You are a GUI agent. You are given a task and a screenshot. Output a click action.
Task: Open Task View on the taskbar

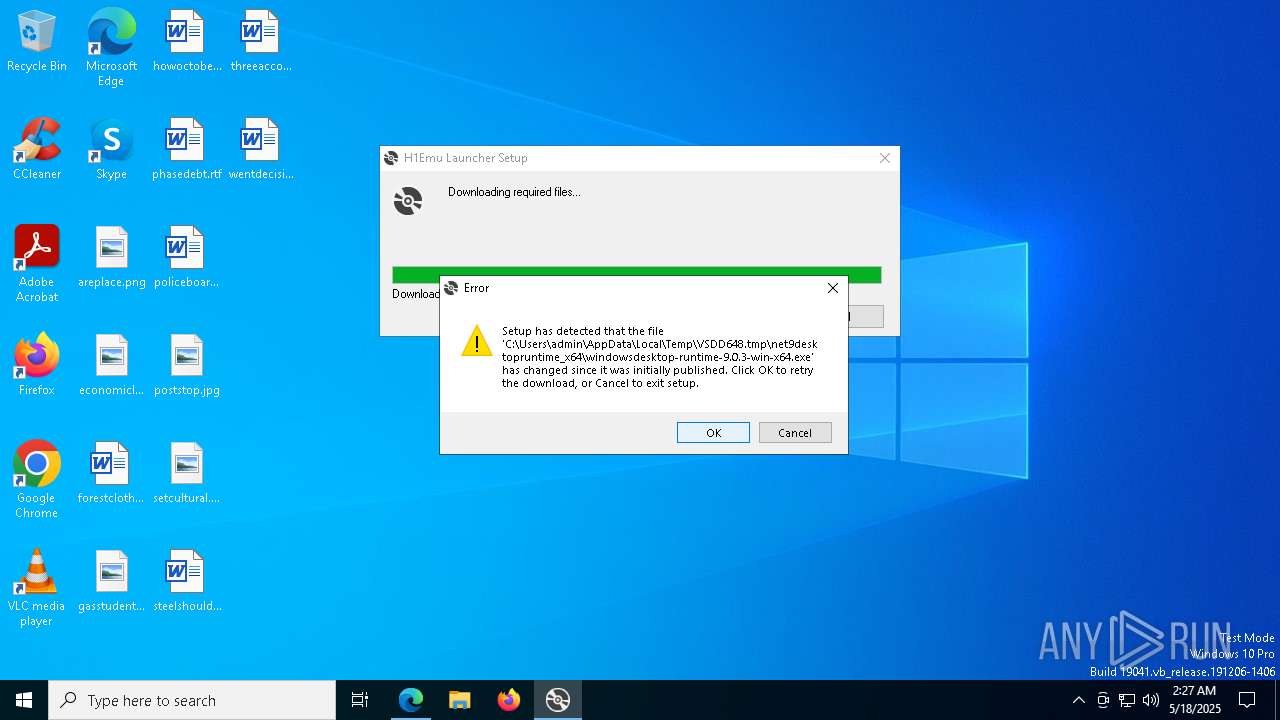(x=360, y=700)
